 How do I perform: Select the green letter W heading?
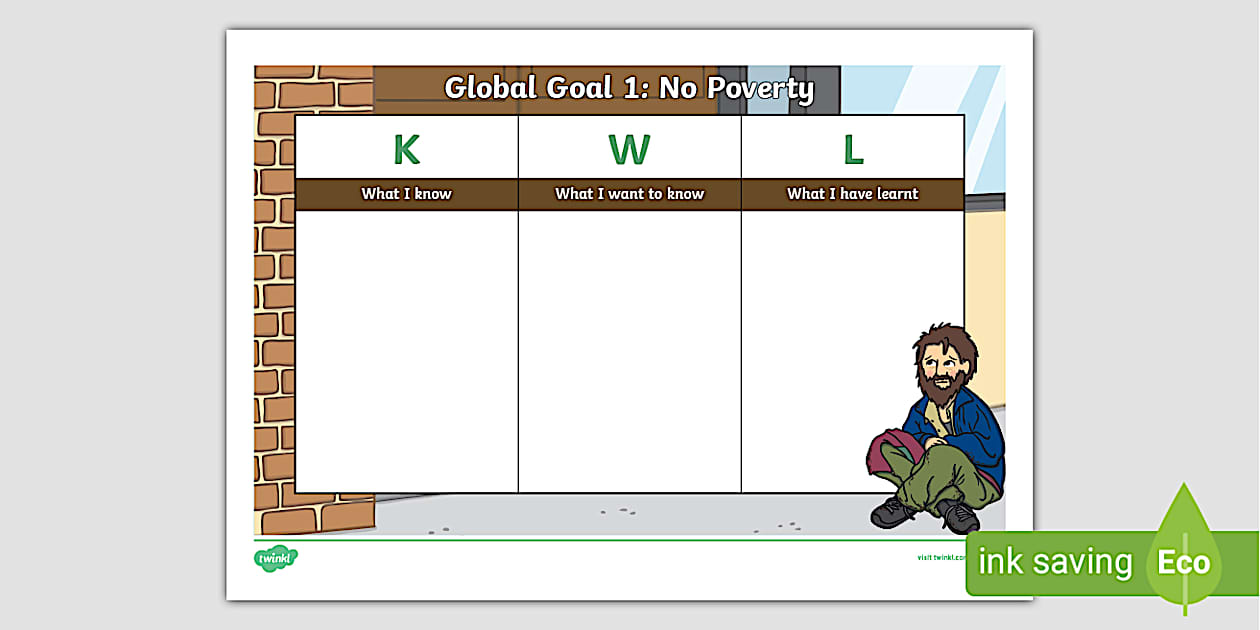pyautogui.click(x=630, y=148)
